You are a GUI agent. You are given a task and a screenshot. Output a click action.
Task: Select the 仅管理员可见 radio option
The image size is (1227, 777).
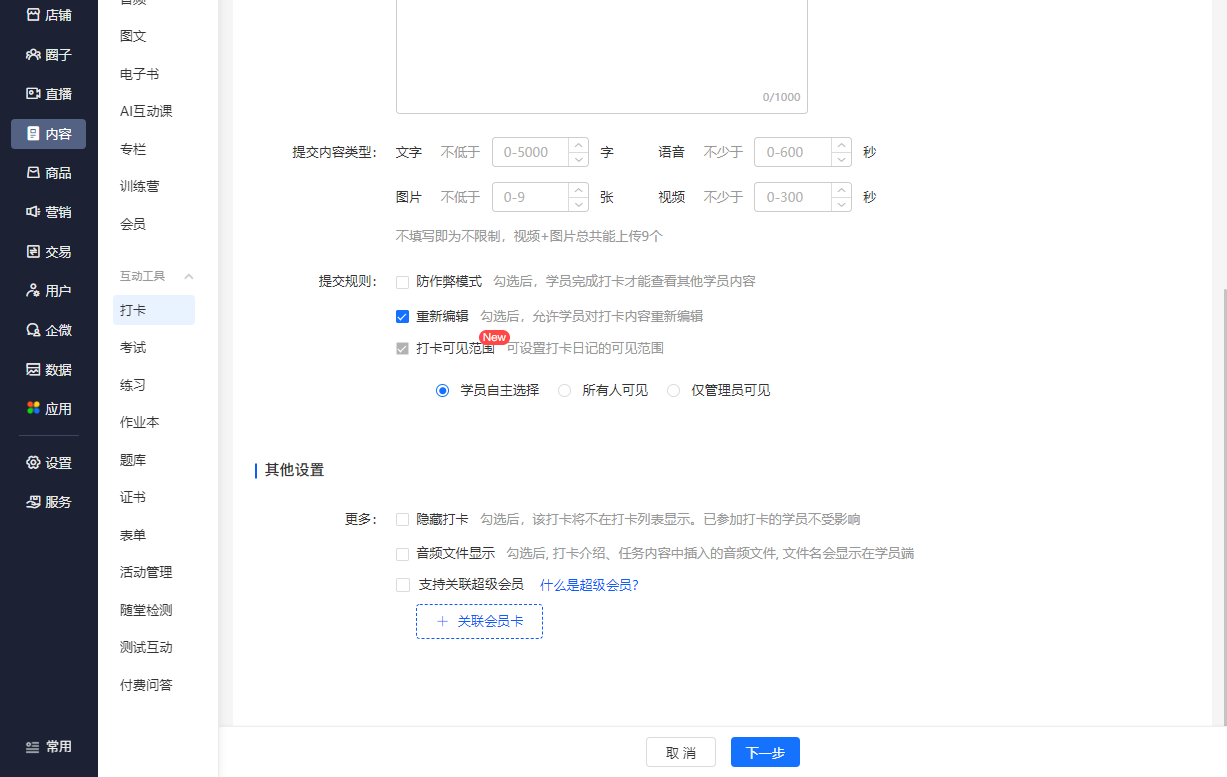[673, 390]
